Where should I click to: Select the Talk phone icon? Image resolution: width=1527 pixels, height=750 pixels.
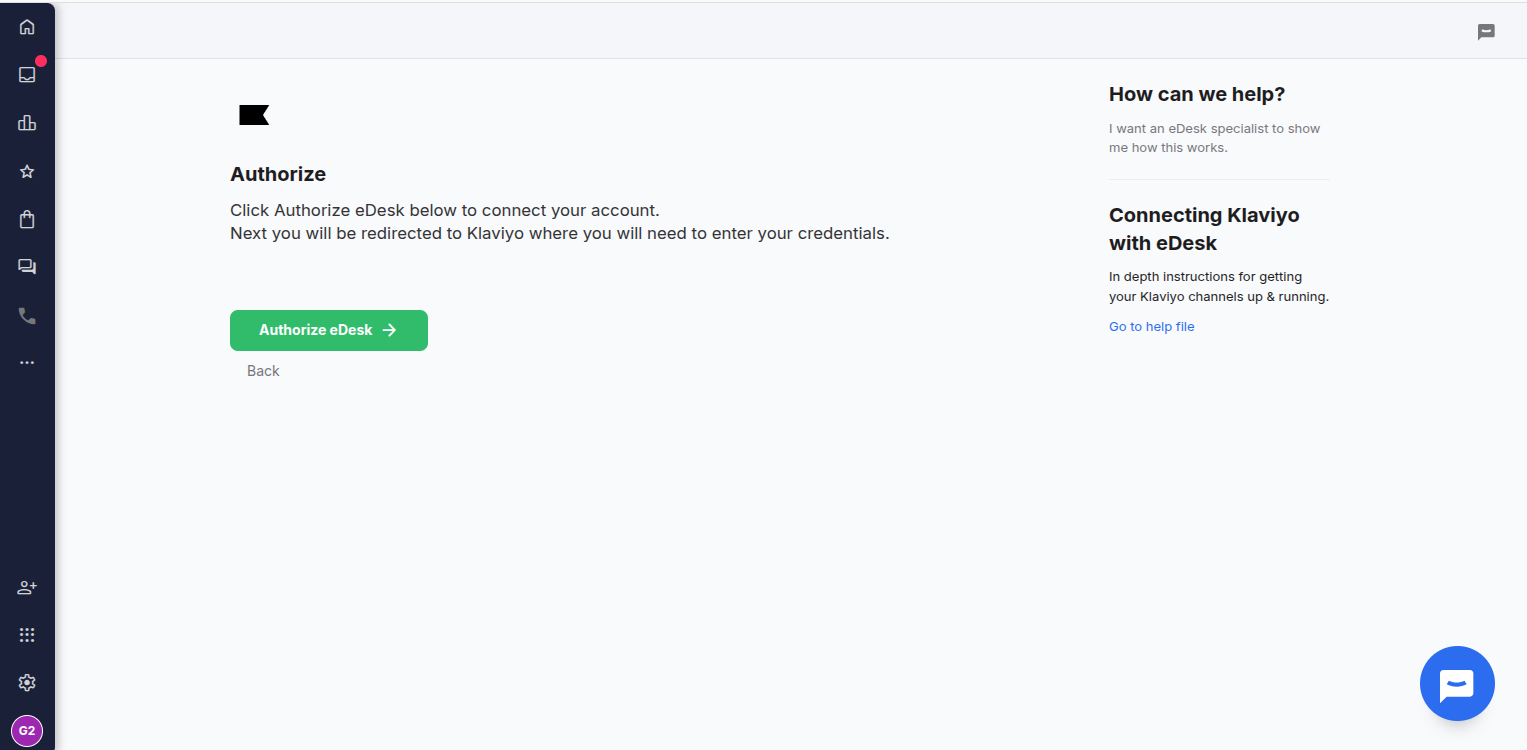27,314
